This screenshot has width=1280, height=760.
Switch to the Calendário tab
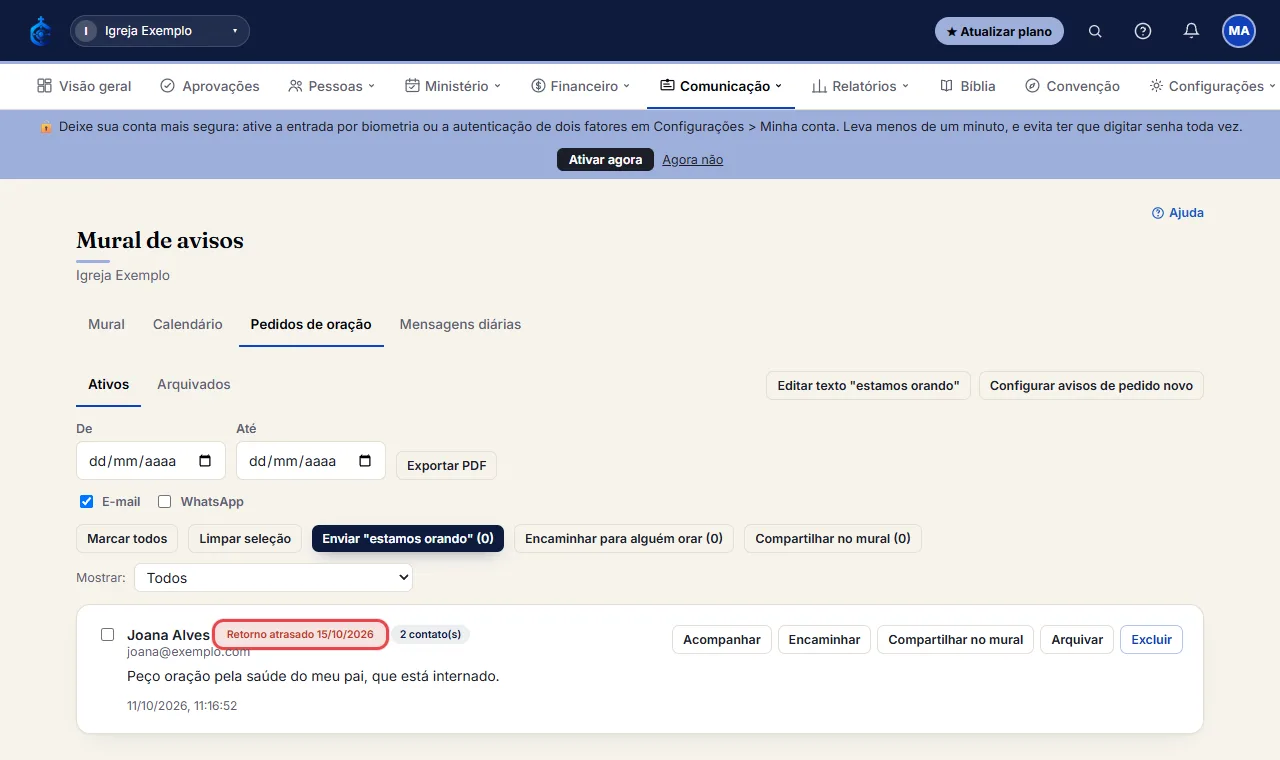(x=188, y=325)
